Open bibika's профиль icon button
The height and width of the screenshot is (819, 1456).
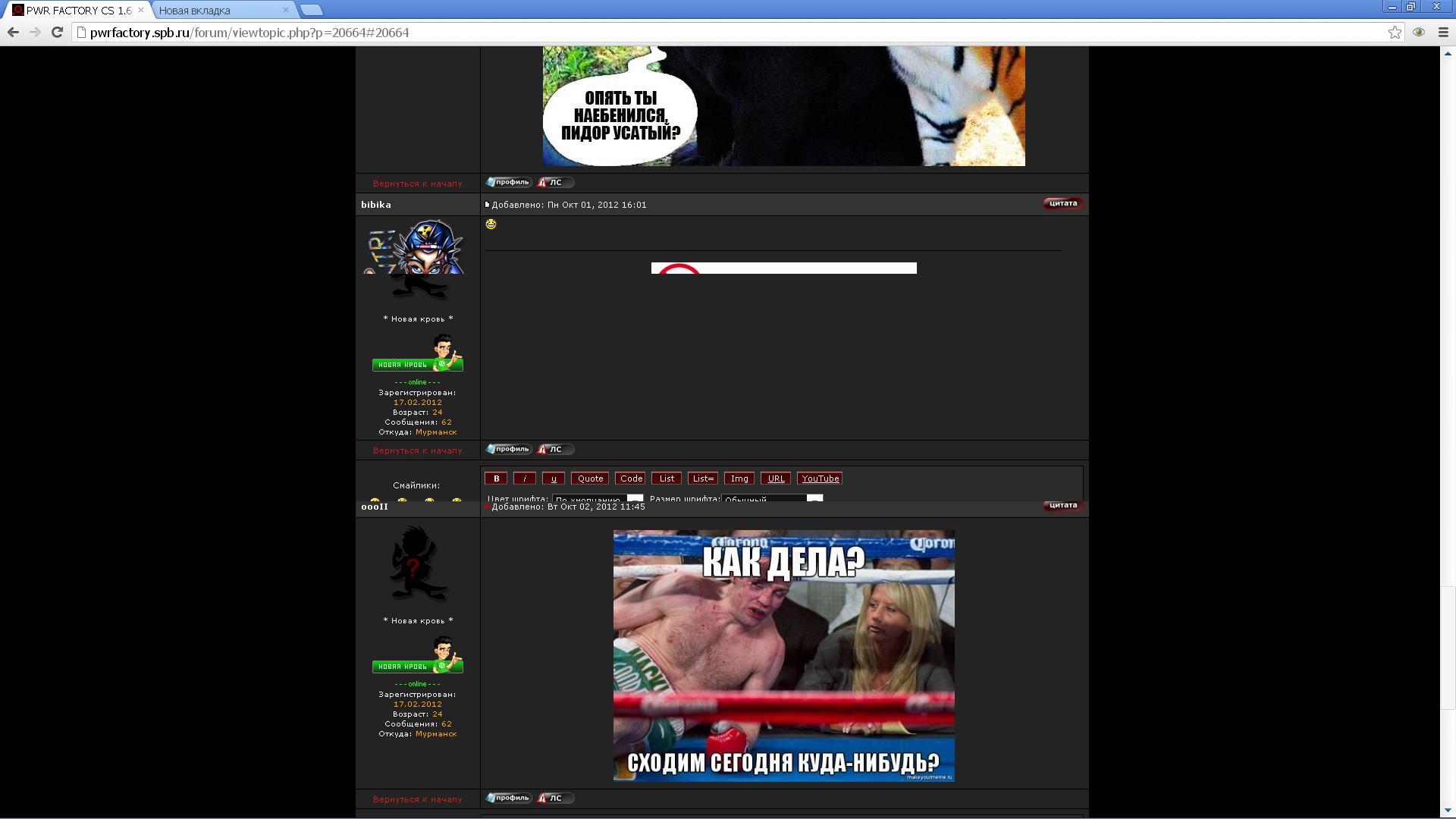[x=509, y=449]
